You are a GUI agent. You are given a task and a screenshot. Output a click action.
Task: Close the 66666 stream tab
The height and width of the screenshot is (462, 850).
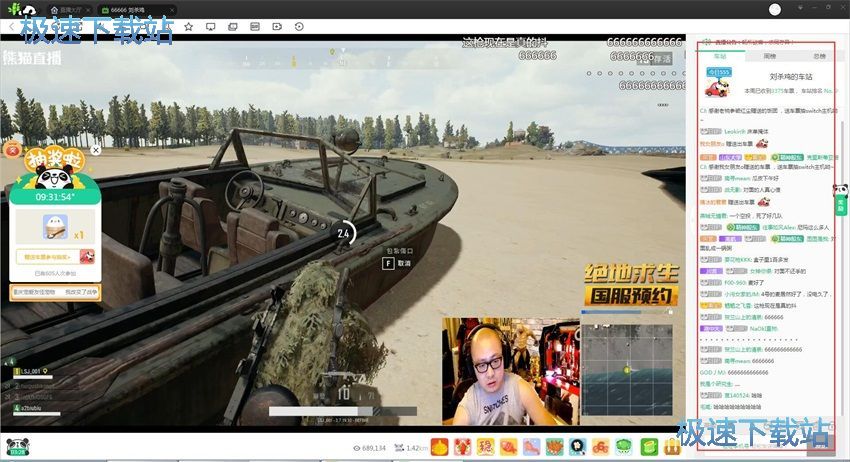coord(172,10)
